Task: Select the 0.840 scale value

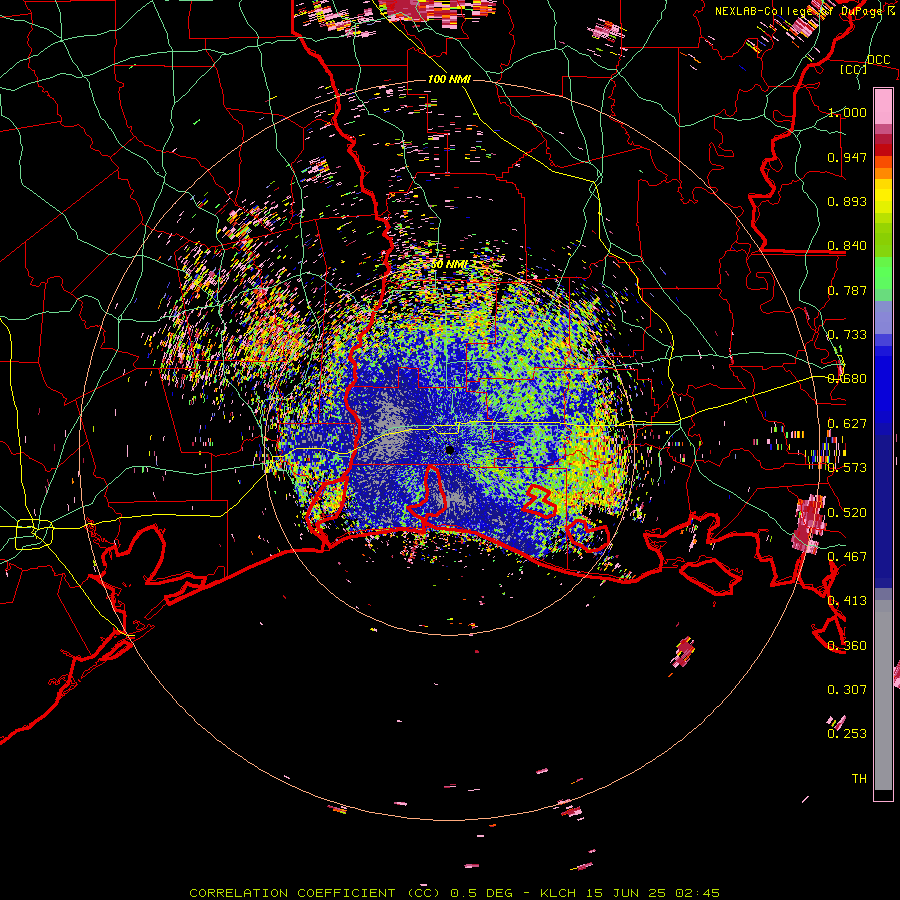Action: pyautogui.click(x=847, y=246)
